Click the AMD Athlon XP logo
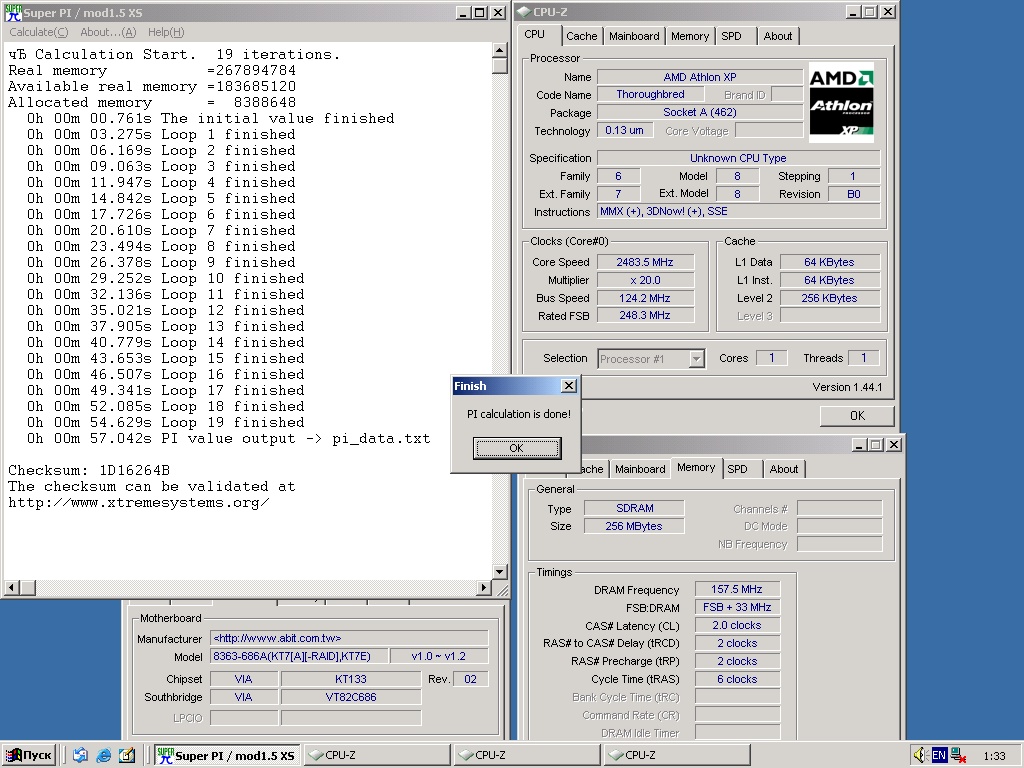The width and height of the screenshot is (1024, 768). tap(841, 102)
